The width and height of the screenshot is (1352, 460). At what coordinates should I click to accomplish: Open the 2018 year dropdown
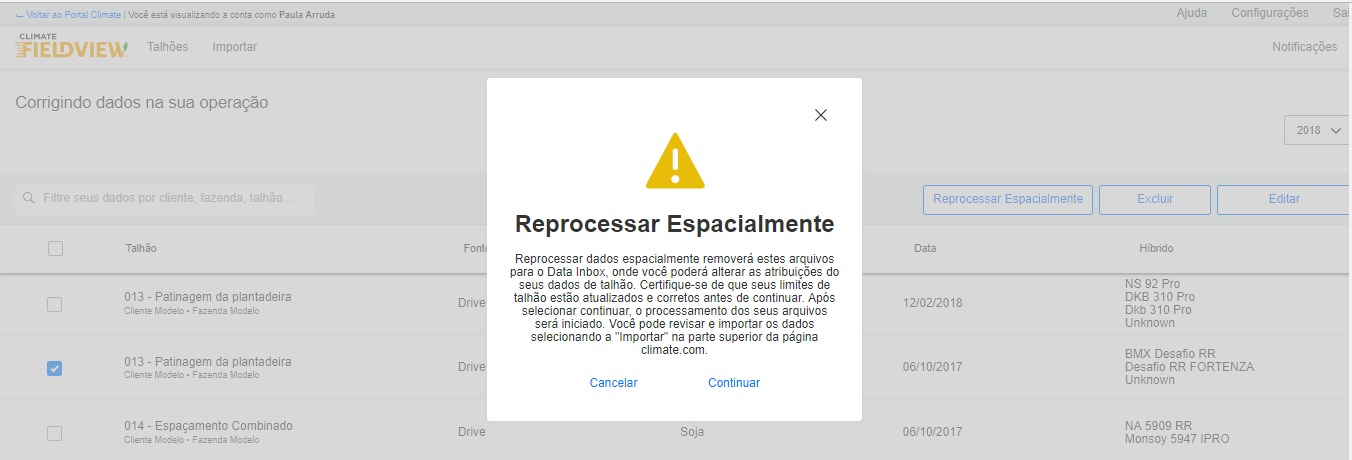click(1317, 130)
